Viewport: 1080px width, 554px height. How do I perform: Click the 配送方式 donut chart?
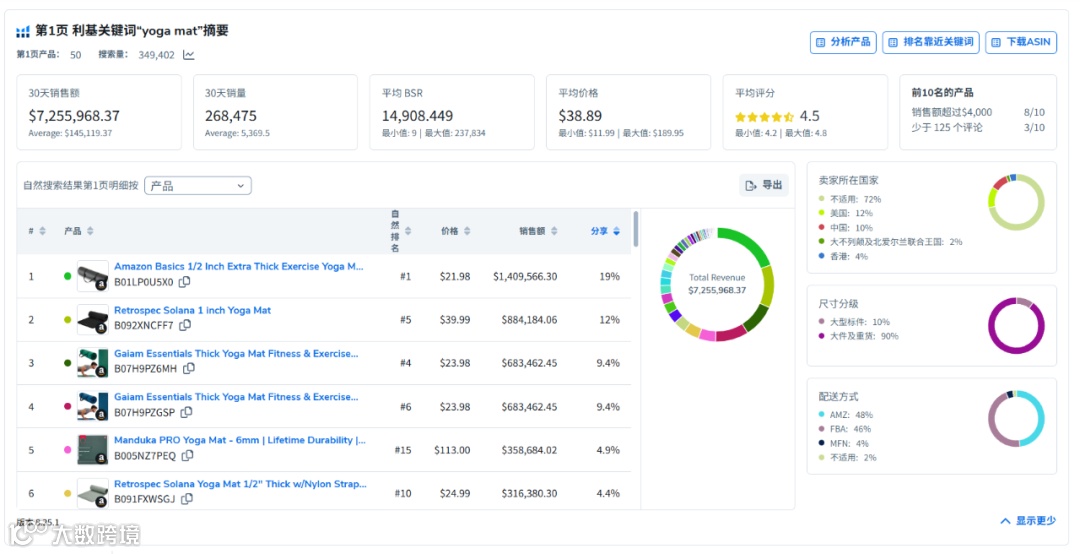coord(1016,418)
